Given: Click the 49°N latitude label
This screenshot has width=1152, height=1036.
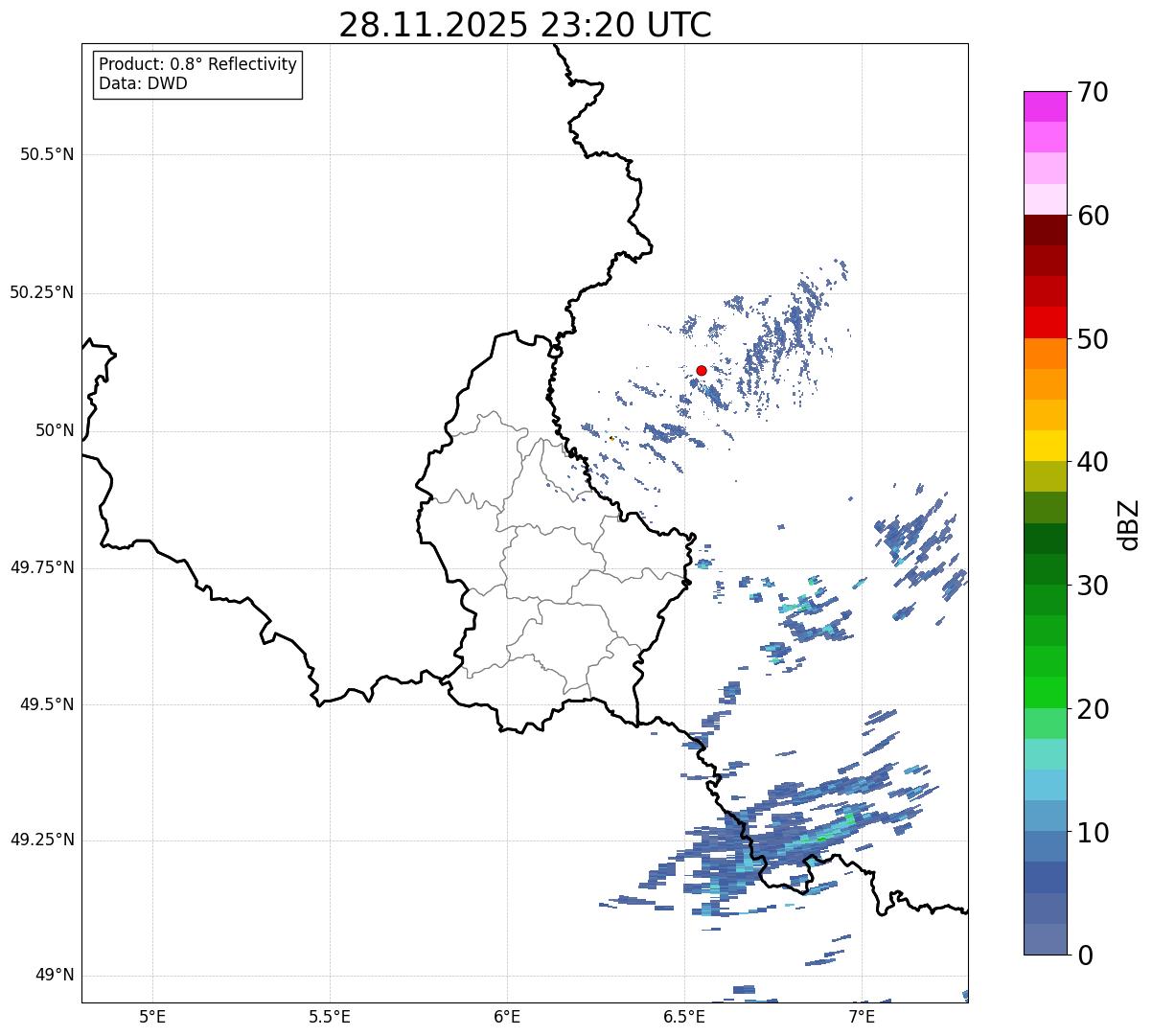Looking at the screenshot, I should [55, 976].
